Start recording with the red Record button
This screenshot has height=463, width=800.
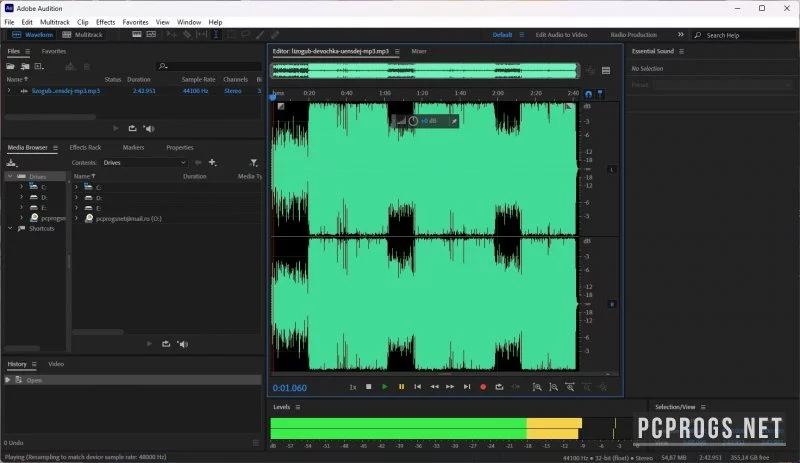(x=483, y=387)
